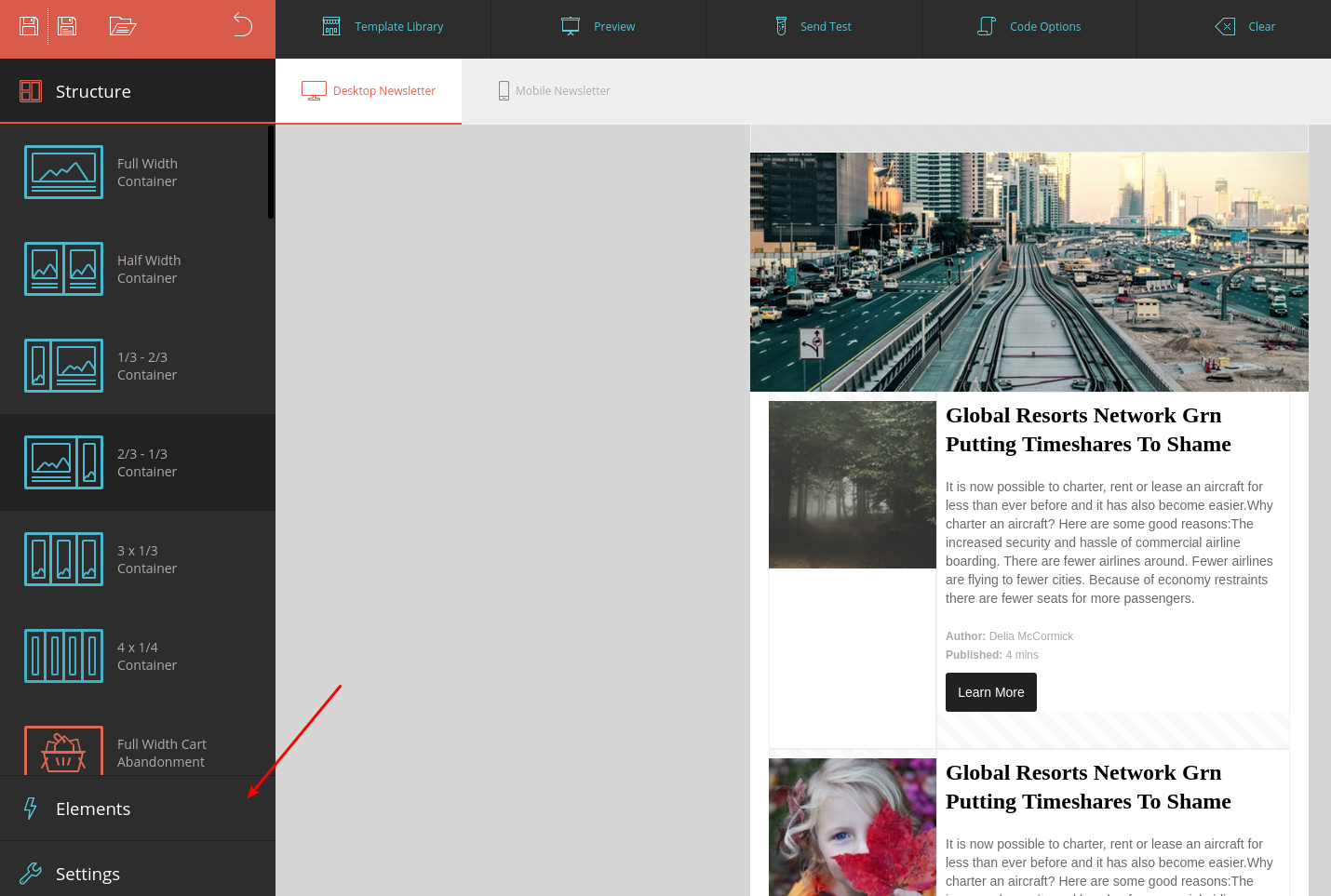Click the first article body paragraph
Viewport: 1331px width, 896px height.
pos(1109,542)
